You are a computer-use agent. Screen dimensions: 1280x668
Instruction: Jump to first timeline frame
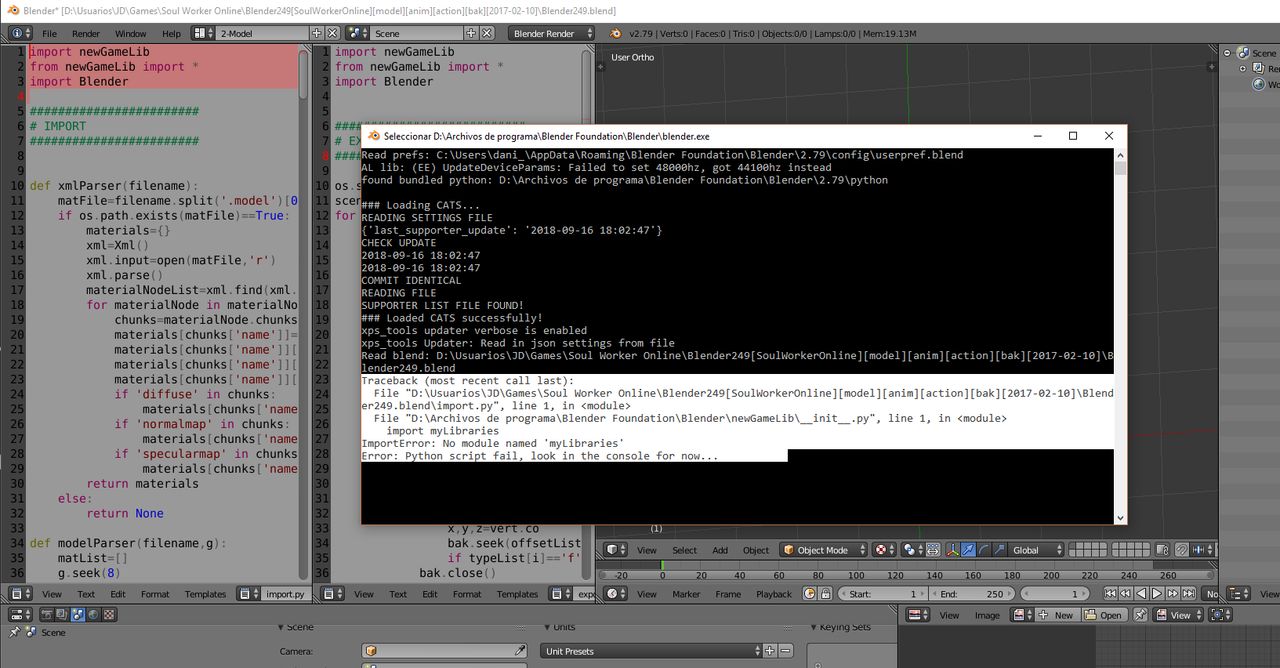(x=1110, y=593)
